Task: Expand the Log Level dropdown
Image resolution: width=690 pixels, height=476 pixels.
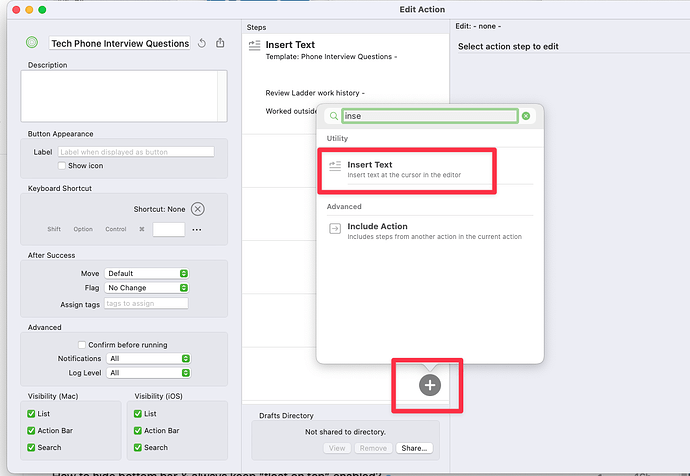Action: tap(149, 373)
